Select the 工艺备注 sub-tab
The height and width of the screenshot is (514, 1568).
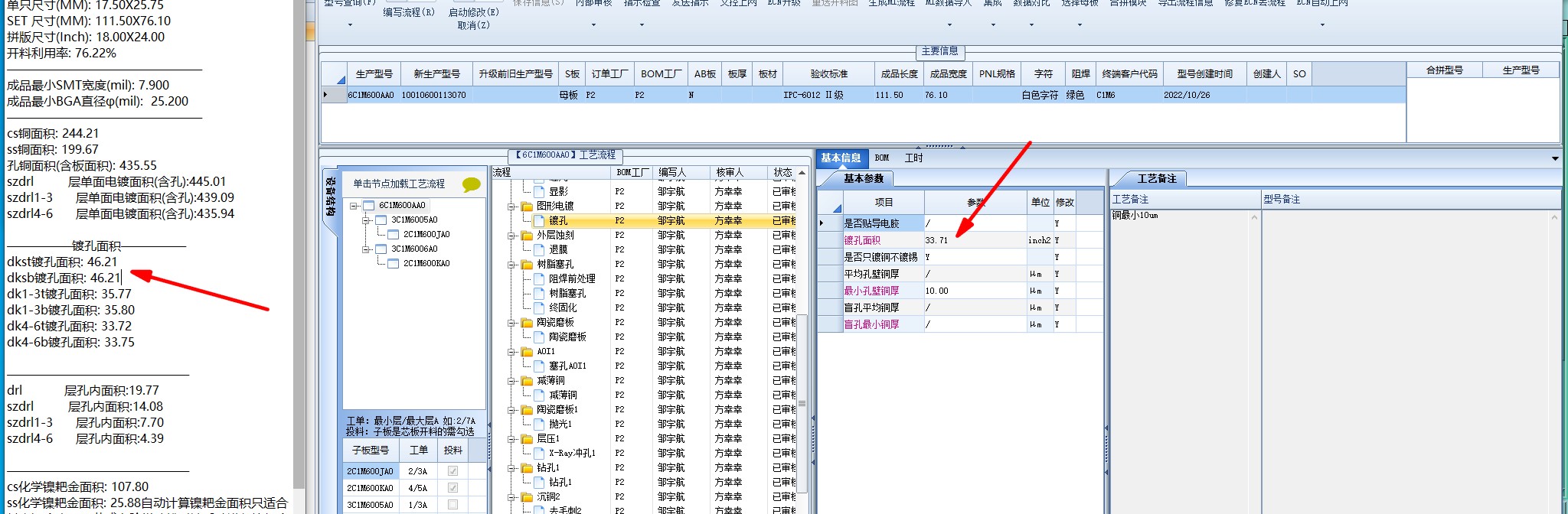point(1156,178)
